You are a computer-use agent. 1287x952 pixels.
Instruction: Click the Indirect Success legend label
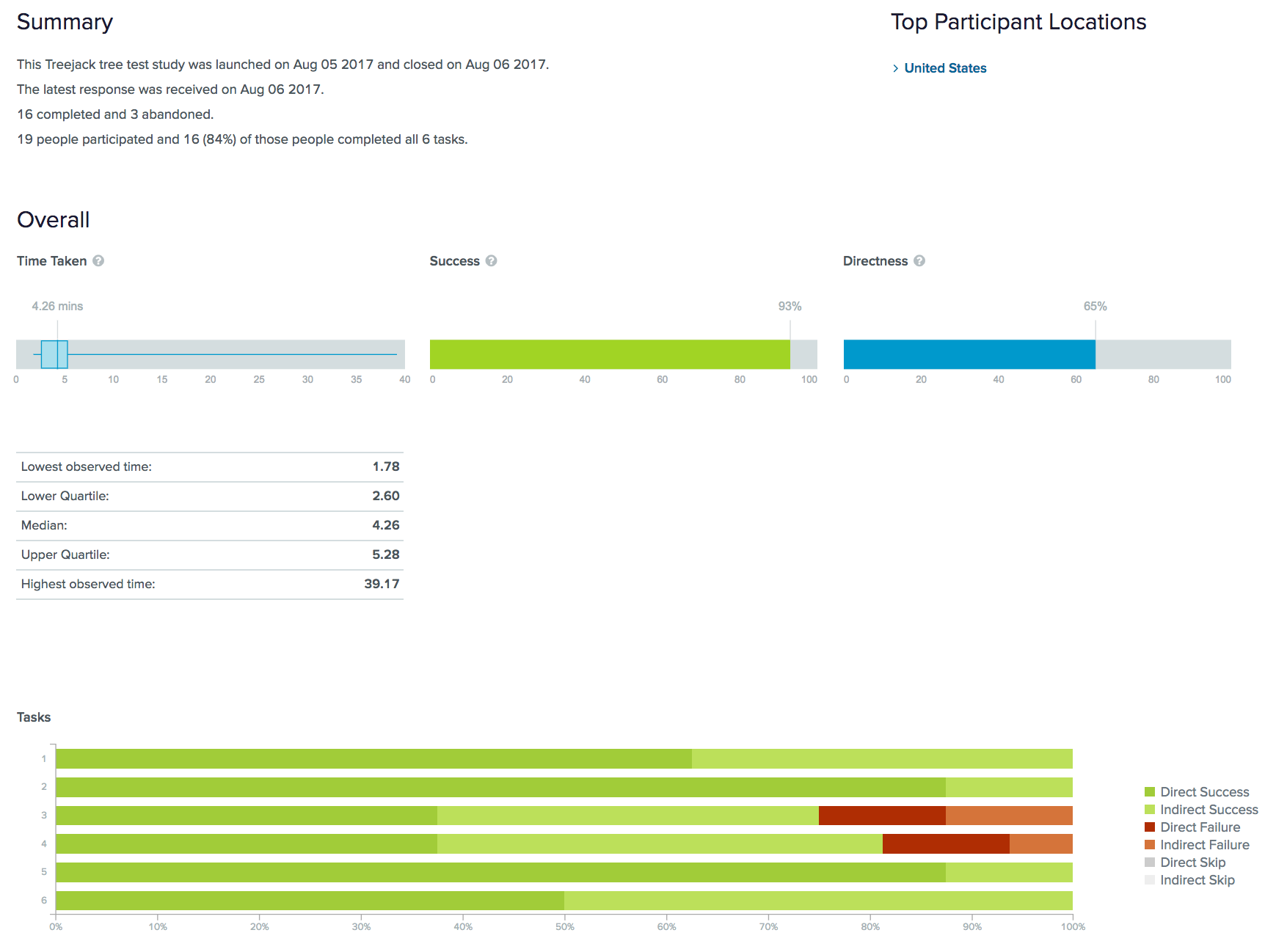(1209, 810)
